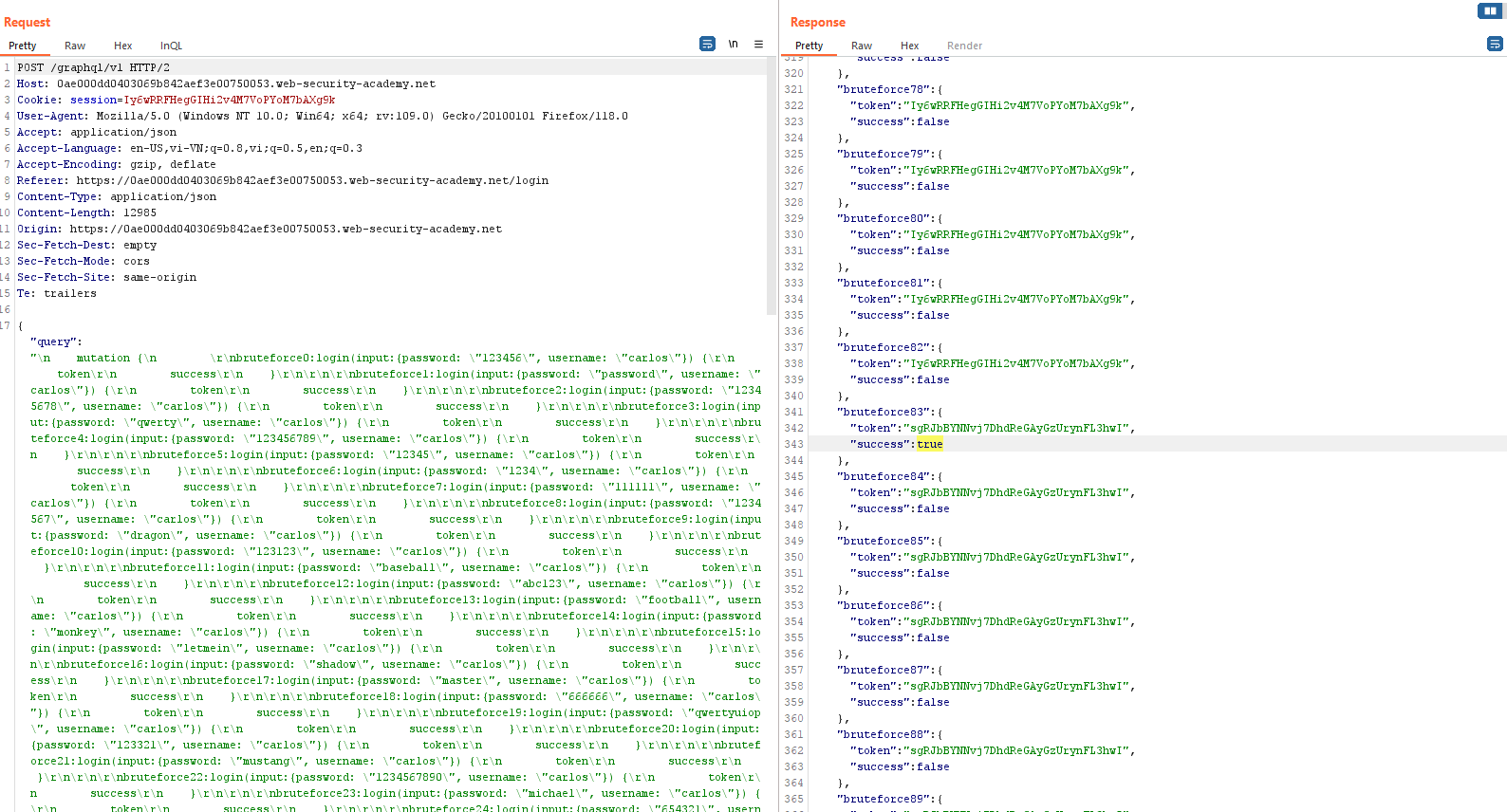1507x812 pixels.
Task: Switch Response view to Raw tab
Action: pyautogui.click(x=862, y=46)
